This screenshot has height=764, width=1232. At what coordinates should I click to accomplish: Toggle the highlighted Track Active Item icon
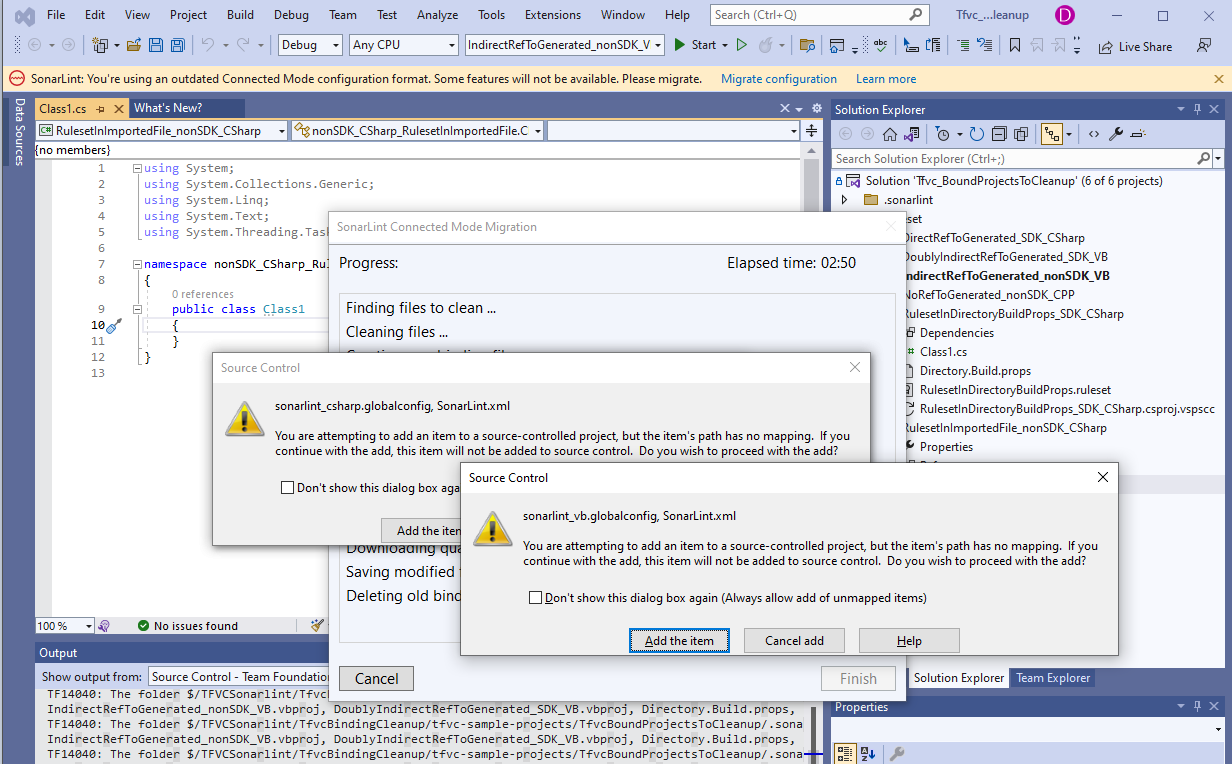[x=1051, y=134]
